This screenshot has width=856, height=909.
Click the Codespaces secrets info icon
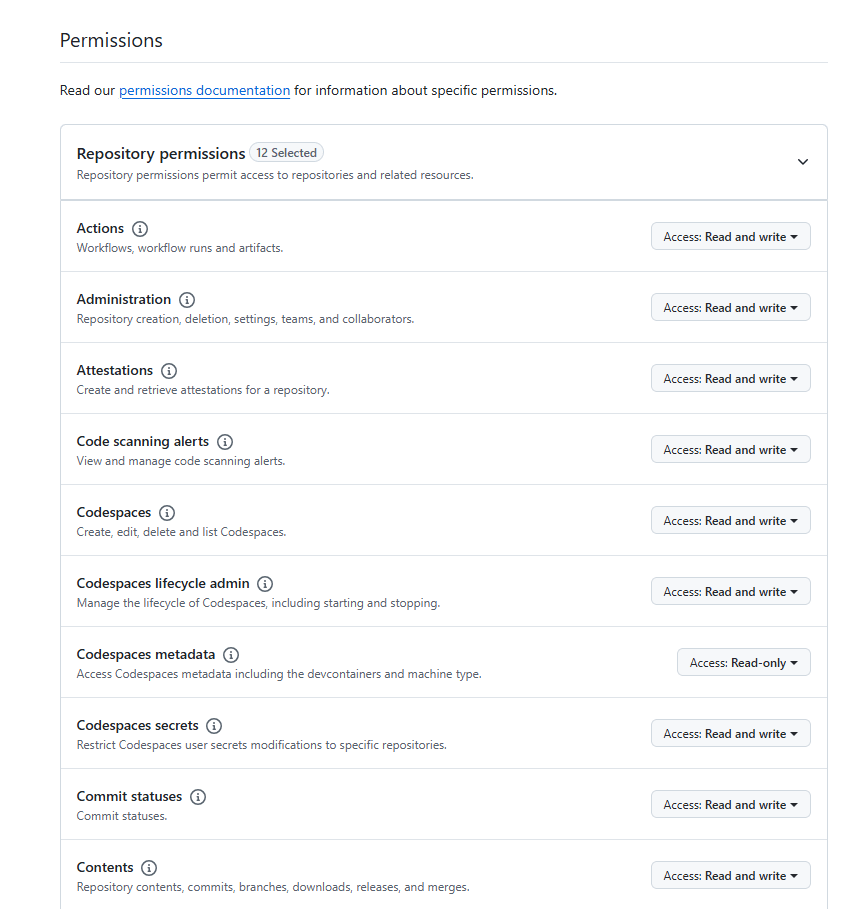[214, 726]
